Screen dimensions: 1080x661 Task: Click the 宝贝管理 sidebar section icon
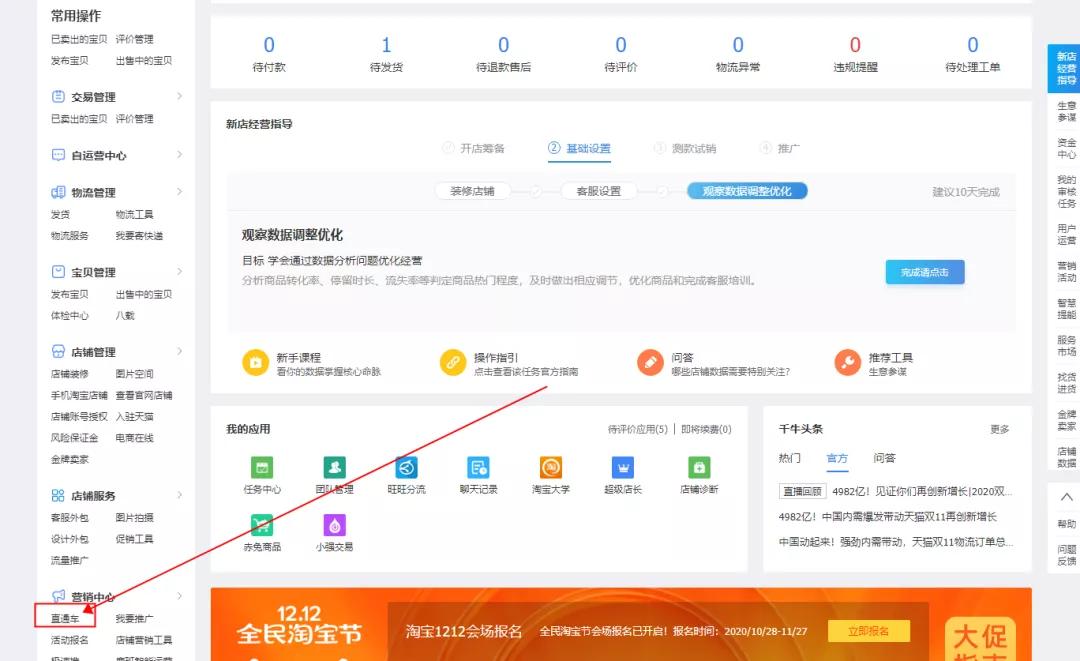59,272
